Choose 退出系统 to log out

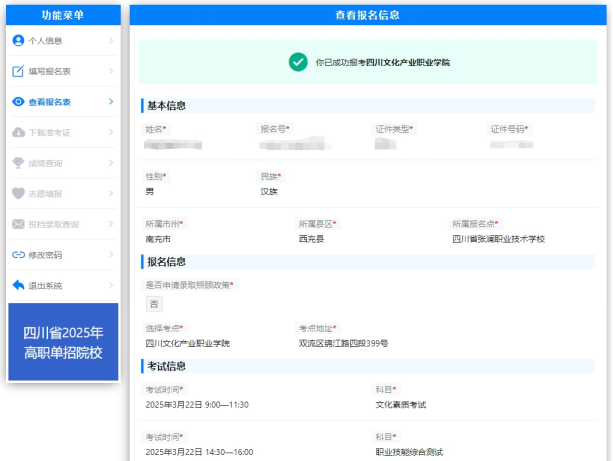pyautogui.click(x=63, y=285)
